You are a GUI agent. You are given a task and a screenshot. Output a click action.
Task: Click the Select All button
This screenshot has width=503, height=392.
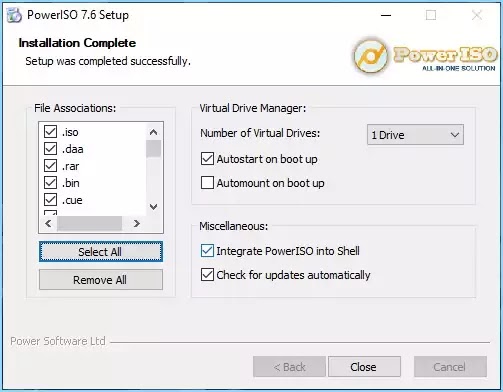(101, 252)
